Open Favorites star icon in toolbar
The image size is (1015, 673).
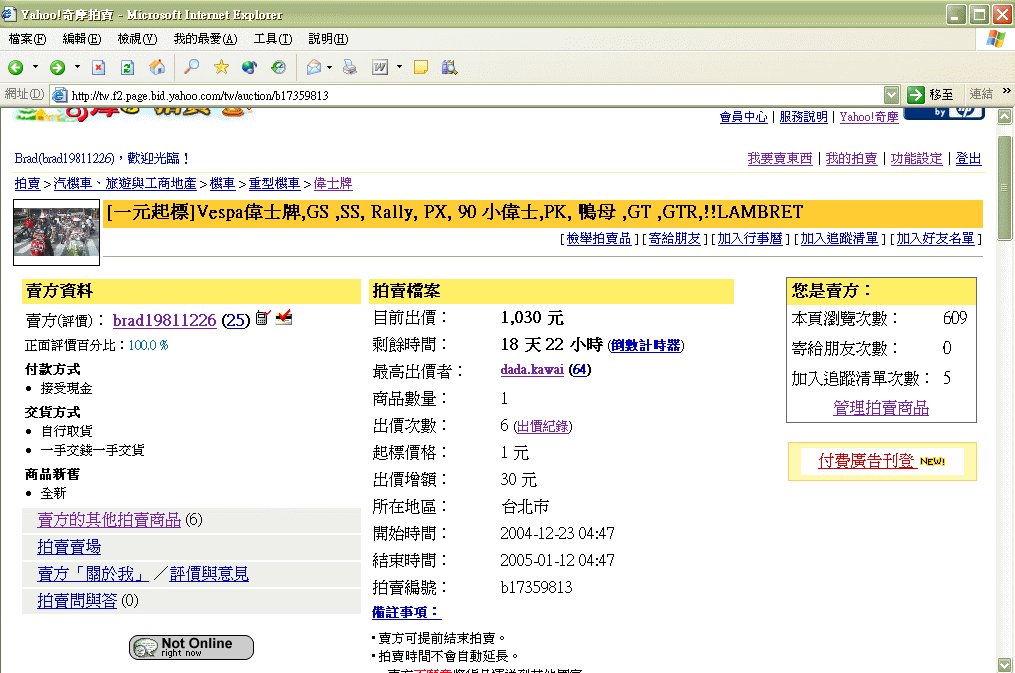click(x=221, y=67)
